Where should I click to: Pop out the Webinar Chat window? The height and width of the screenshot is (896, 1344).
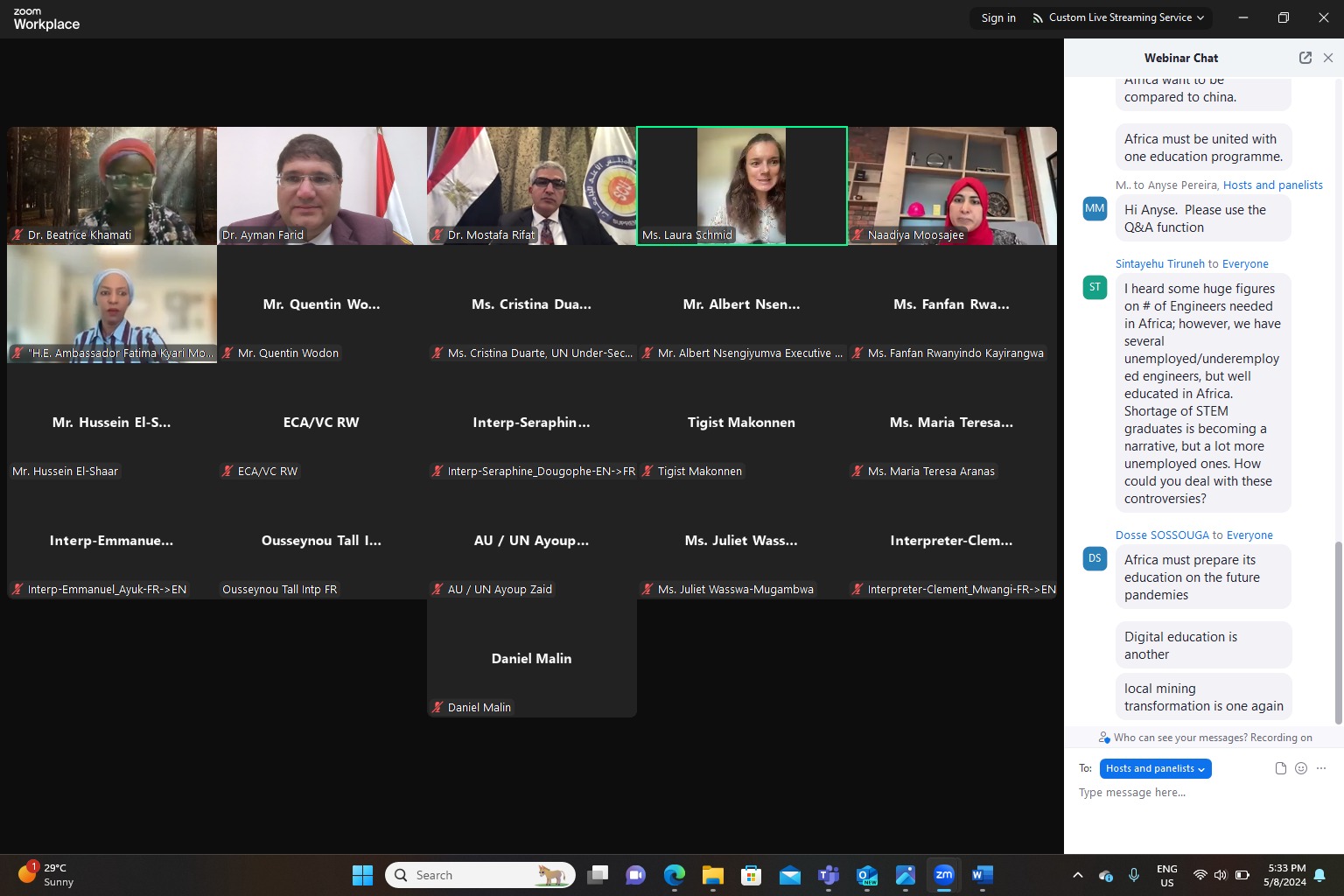1305,58
